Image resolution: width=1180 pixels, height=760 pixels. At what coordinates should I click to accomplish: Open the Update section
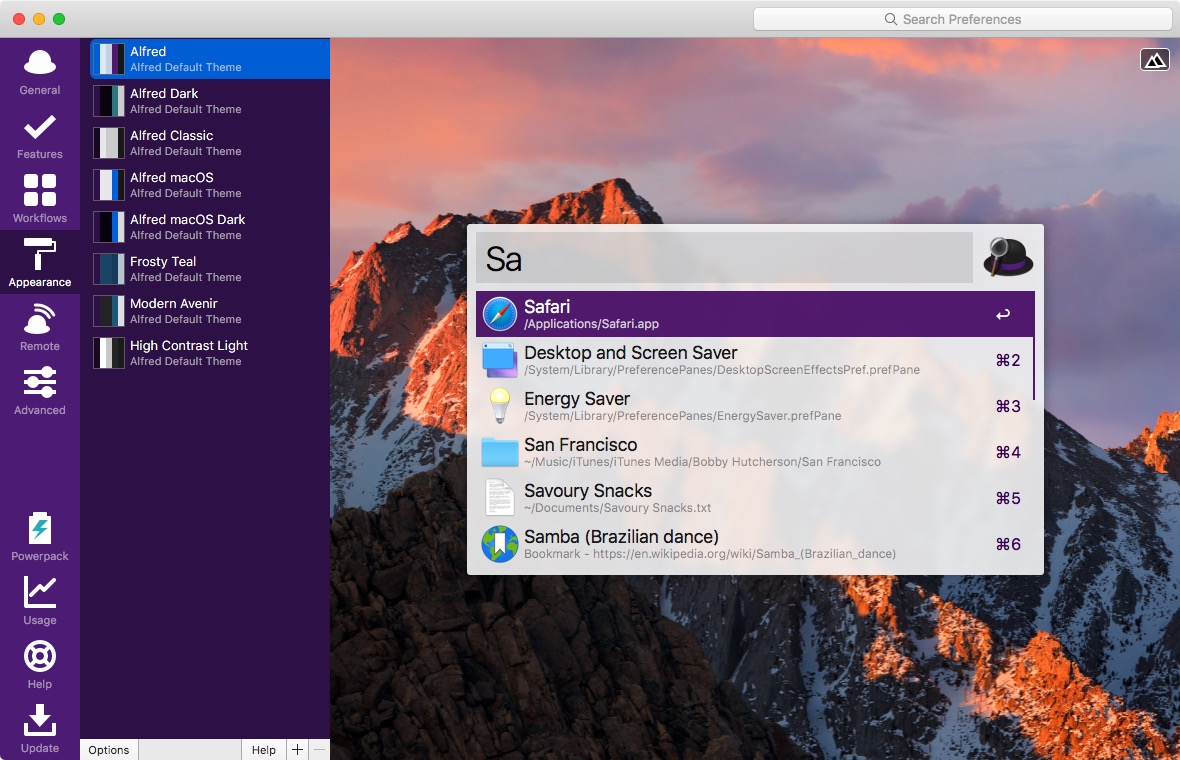pos(40,729)
